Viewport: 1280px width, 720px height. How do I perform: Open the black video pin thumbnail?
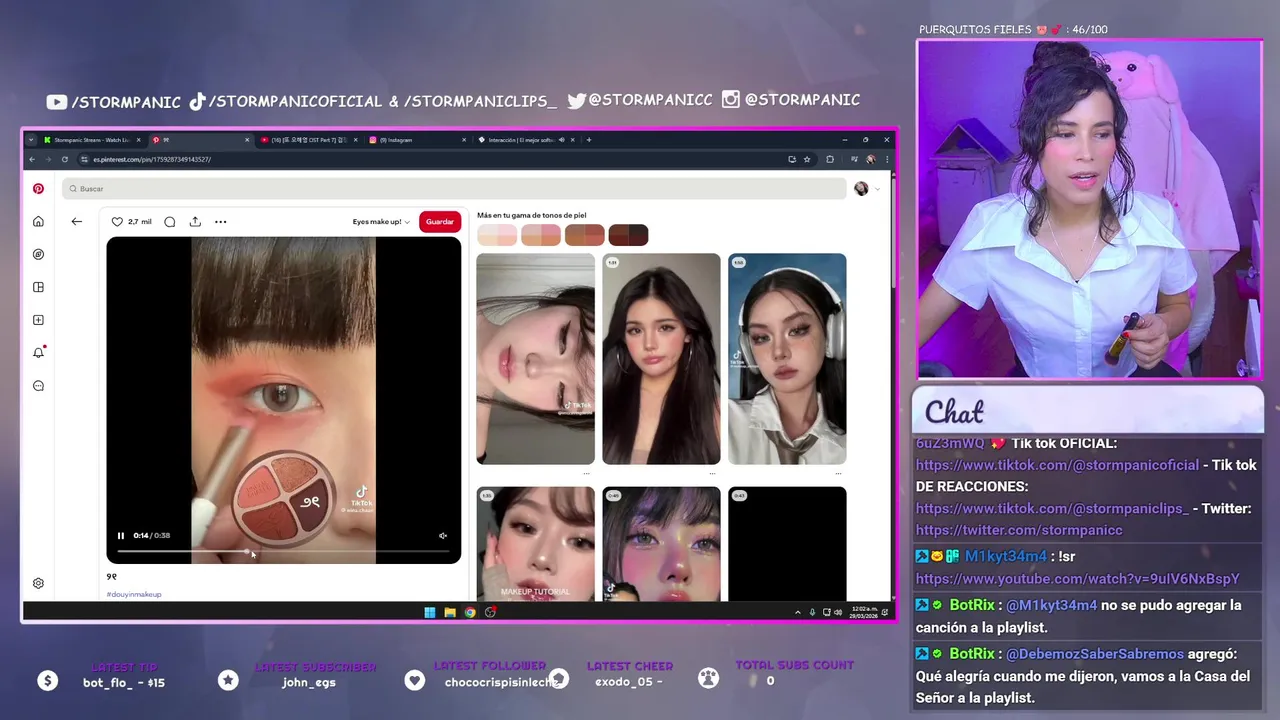[787, 544]
